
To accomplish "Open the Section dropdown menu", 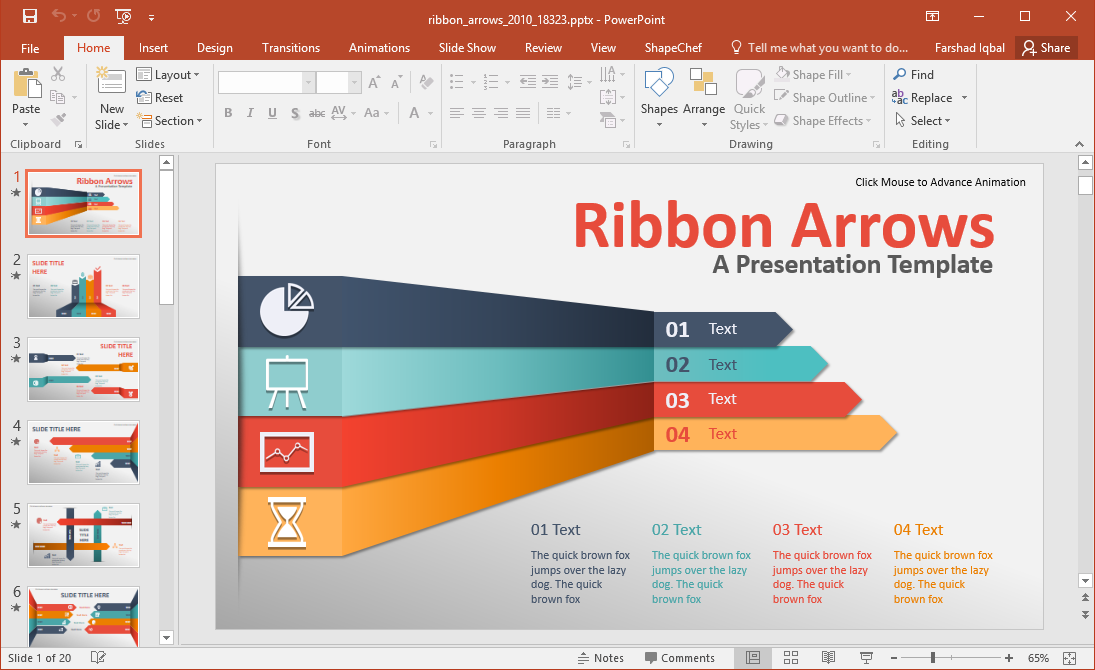I will click(170, 121).
